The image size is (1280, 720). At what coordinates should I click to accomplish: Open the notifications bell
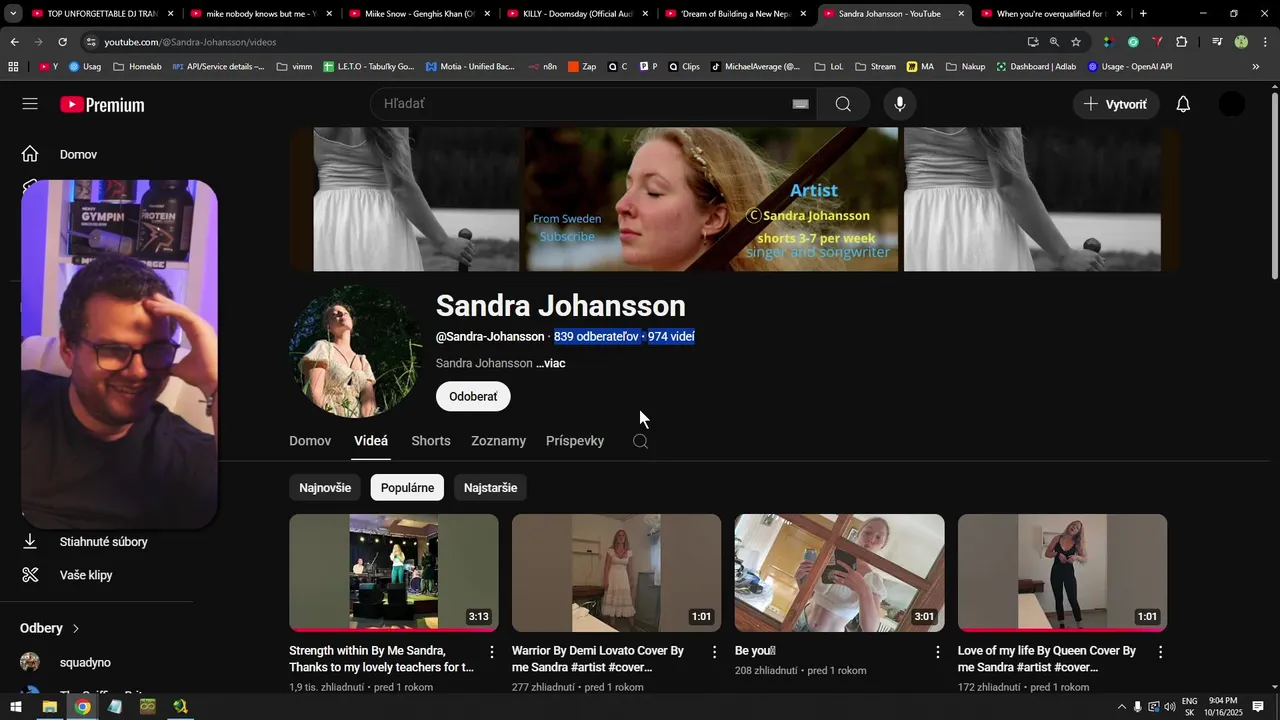(x=1183, y=104)
